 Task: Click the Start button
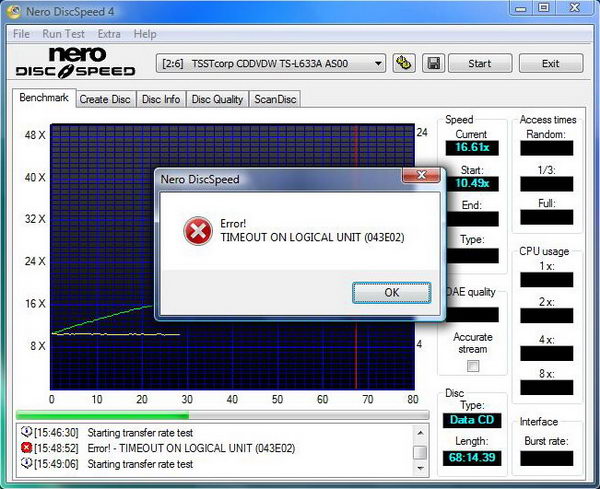point(479,63)
